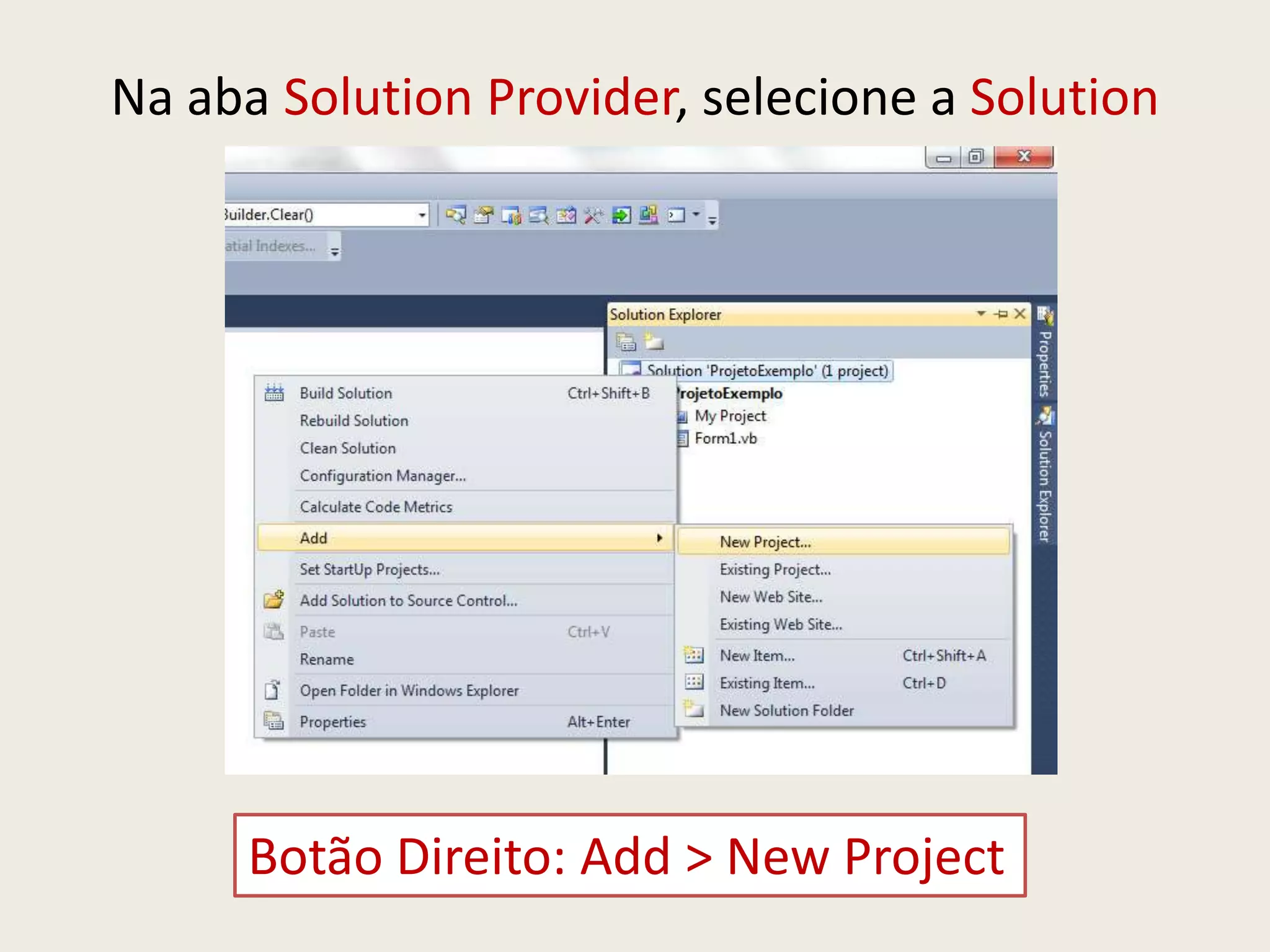Viewport: 1270px width, 952px height.
Task: Select My Project tree item
Action: click(x=730, y=416)
